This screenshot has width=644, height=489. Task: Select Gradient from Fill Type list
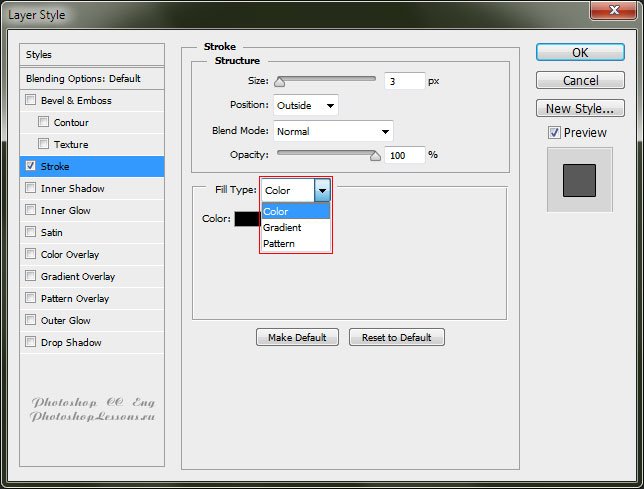pyautogui.click(x=282, y=228)
